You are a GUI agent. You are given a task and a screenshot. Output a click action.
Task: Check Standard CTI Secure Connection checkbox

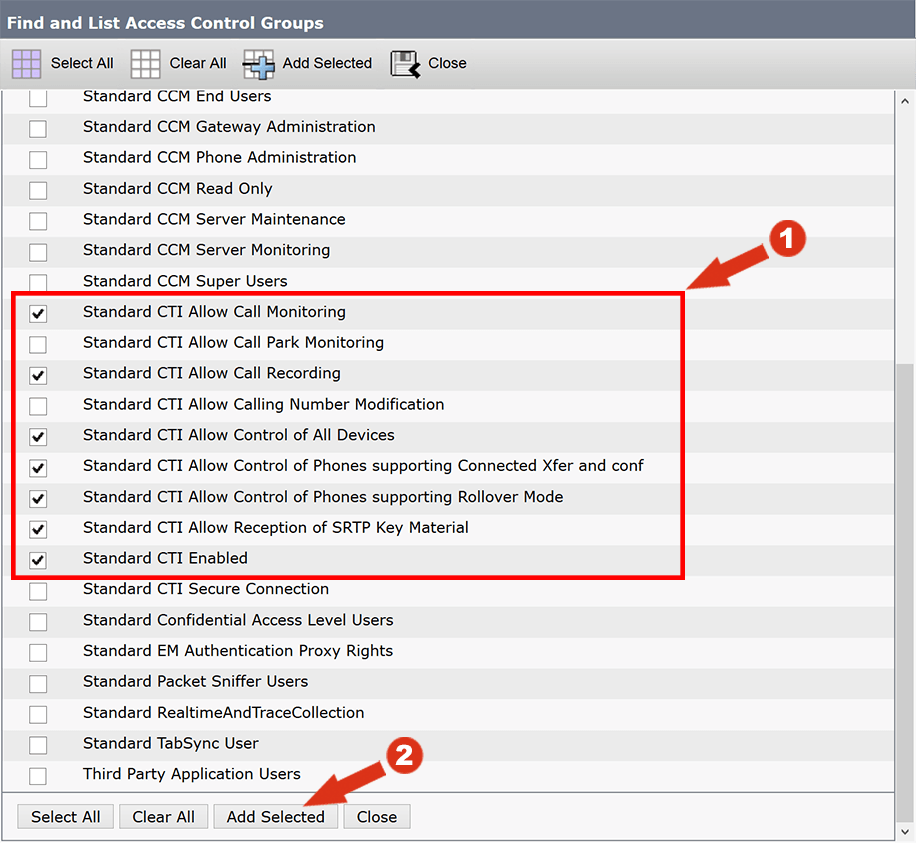(x=38, y=591)
